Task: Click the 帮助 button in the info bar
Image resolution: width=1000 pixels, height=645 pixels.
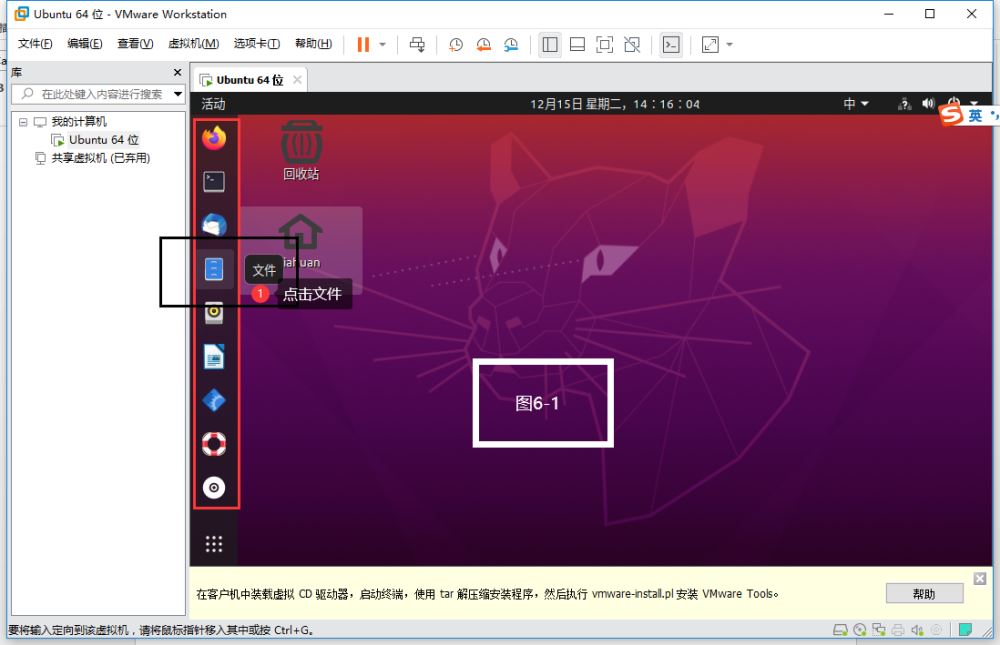Action: click(924, 594)
